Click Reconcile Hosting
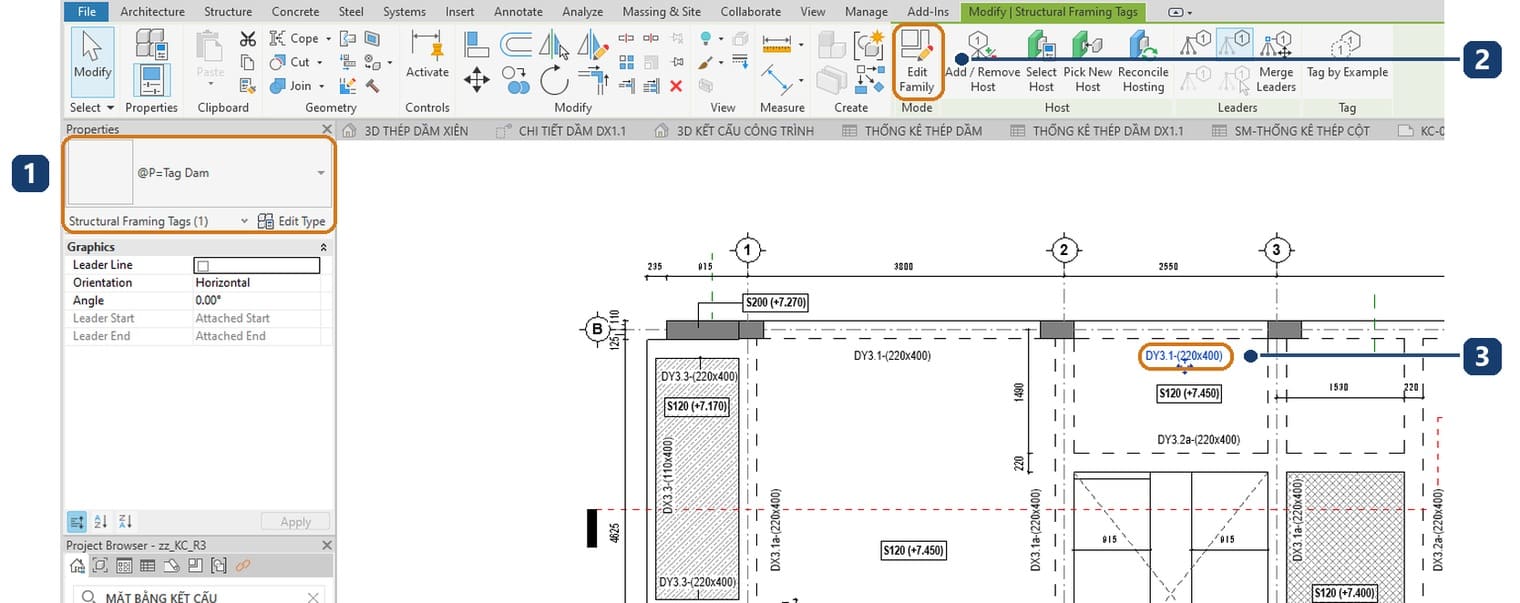Viewport: 1520px width, 603px height. (1143, 61)
